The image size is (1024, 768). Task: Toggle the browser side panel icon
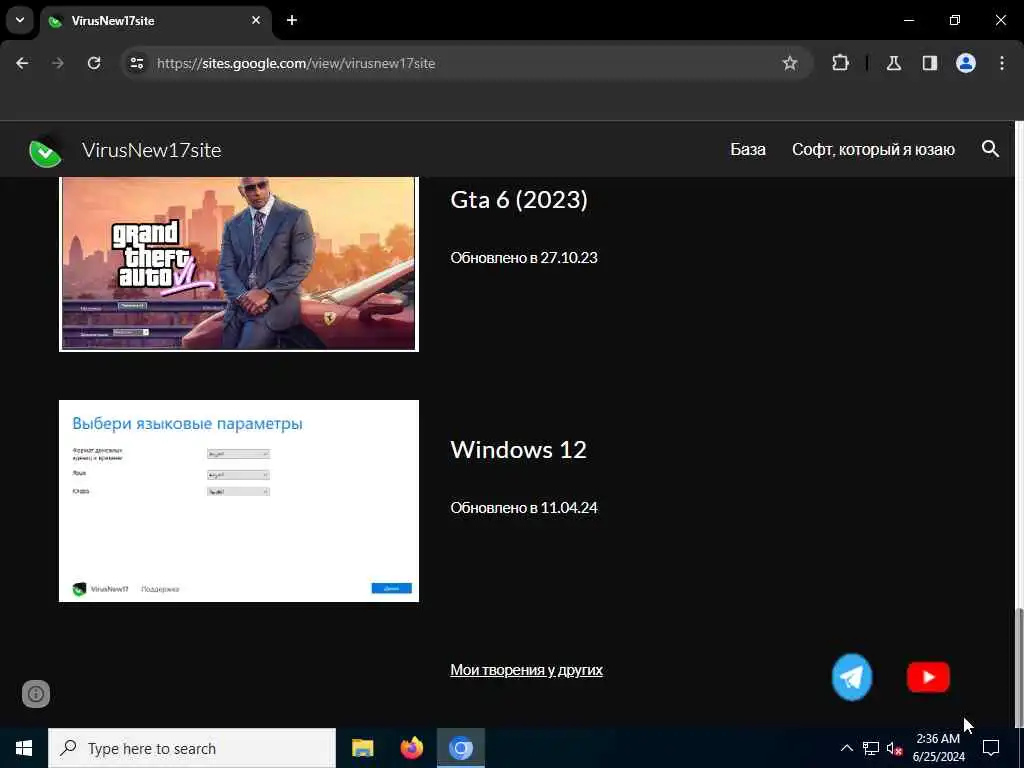[x=930, y=63]
